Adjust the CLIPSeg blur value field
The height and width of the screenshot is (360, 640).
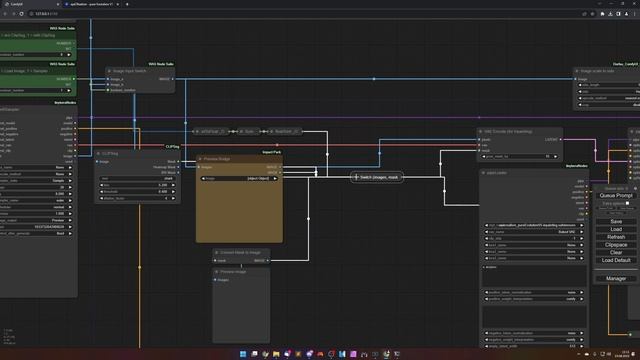pos(138,185)
